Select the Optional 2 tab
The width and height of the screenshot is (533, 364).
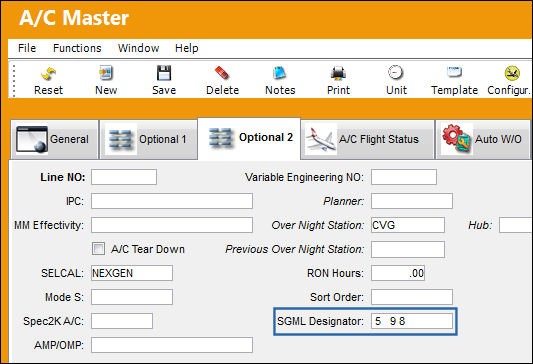249,138
